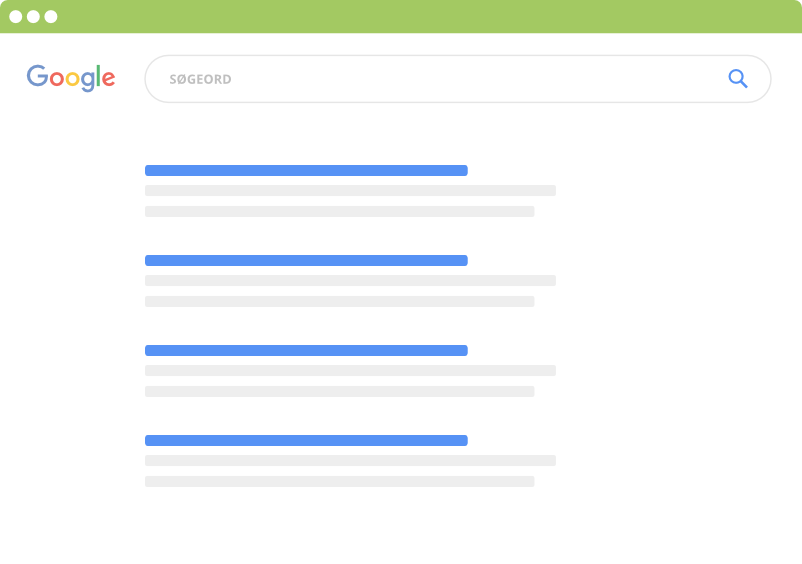Select third result's upper gray description line

pyautogui.click(x=350, y=370)
